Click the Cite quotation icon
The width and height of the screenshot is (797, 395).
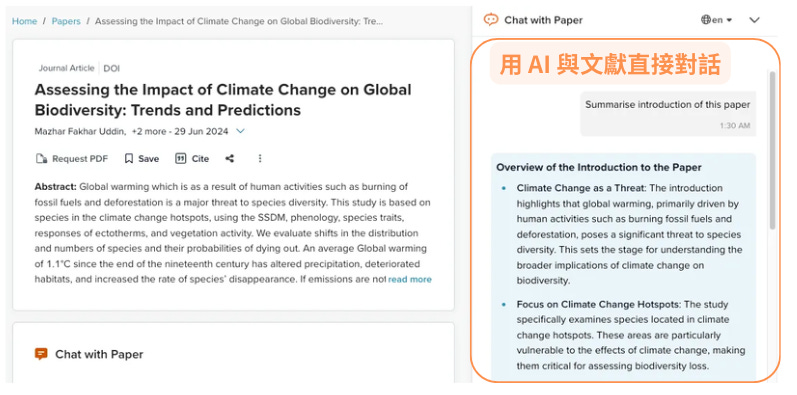(180, 159)
